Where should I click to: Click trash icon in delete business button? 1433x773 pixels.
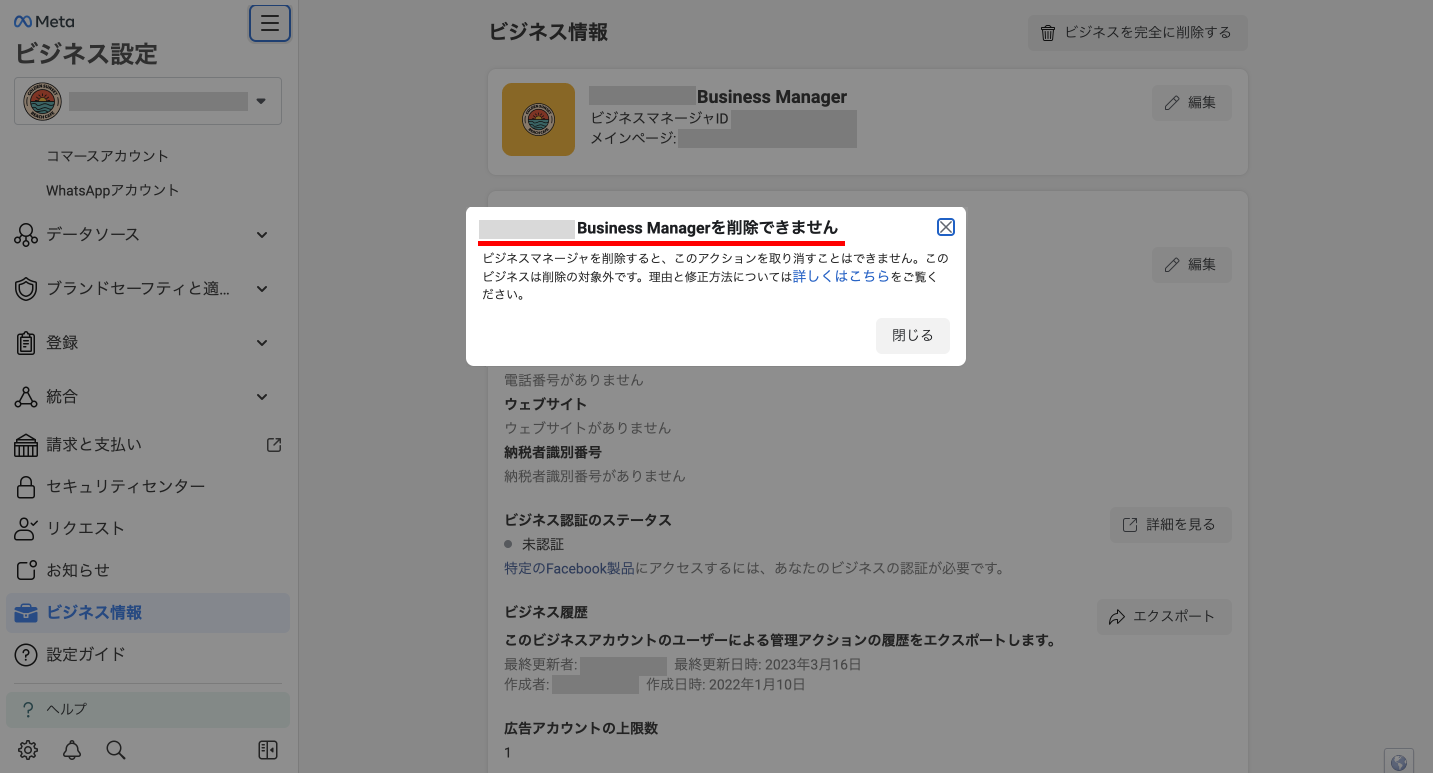click(x=1048, y=33)
